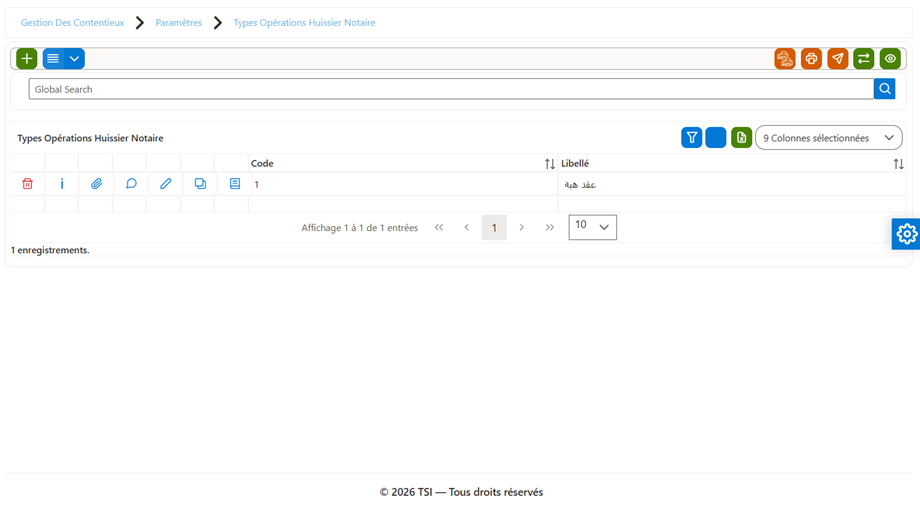
Task: Open the 9 Colonnes sélectionnées dropdown
Action: pos(828,138)
